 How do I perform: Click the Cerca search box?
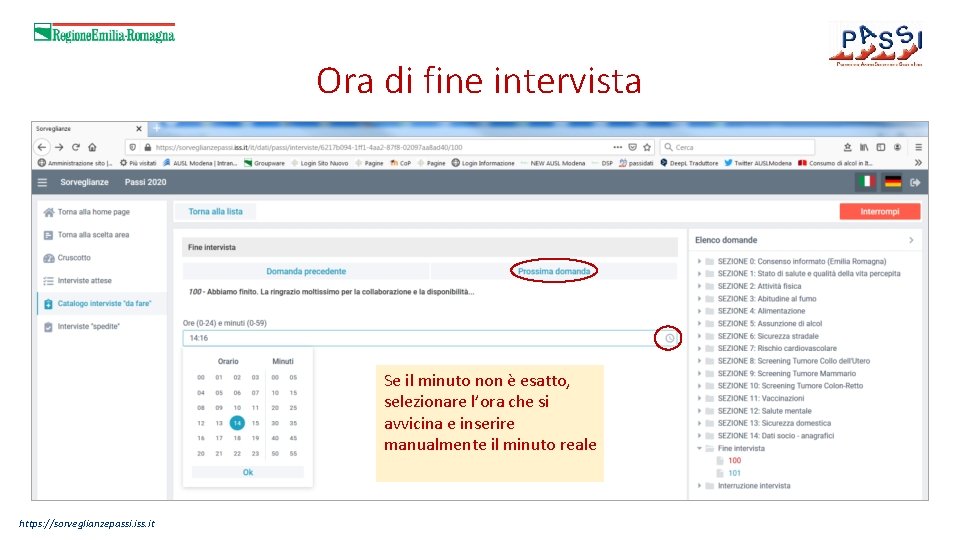[x=738, y=147]
